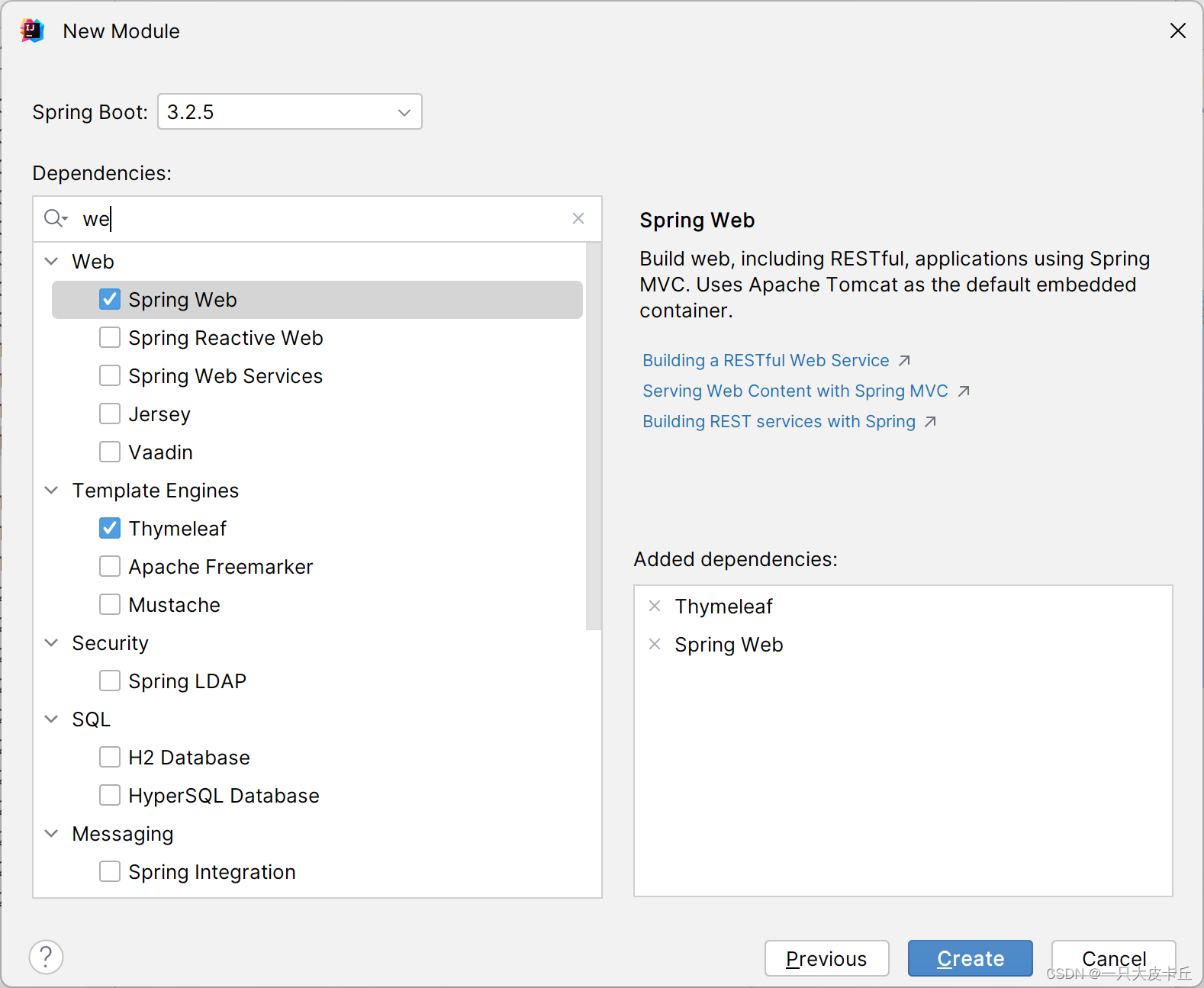Viewport: 1204px width, 988px height.
Task: Tick HyperSQL Database checkbox
Action: click(110, 795)
